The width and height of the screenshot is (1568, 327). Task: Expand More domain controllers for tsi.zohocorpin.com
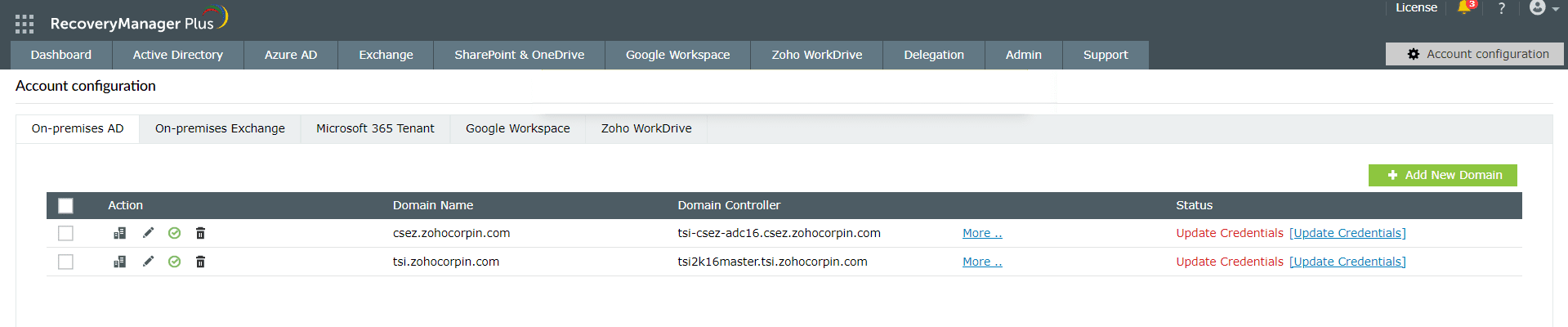coord(982,262)
